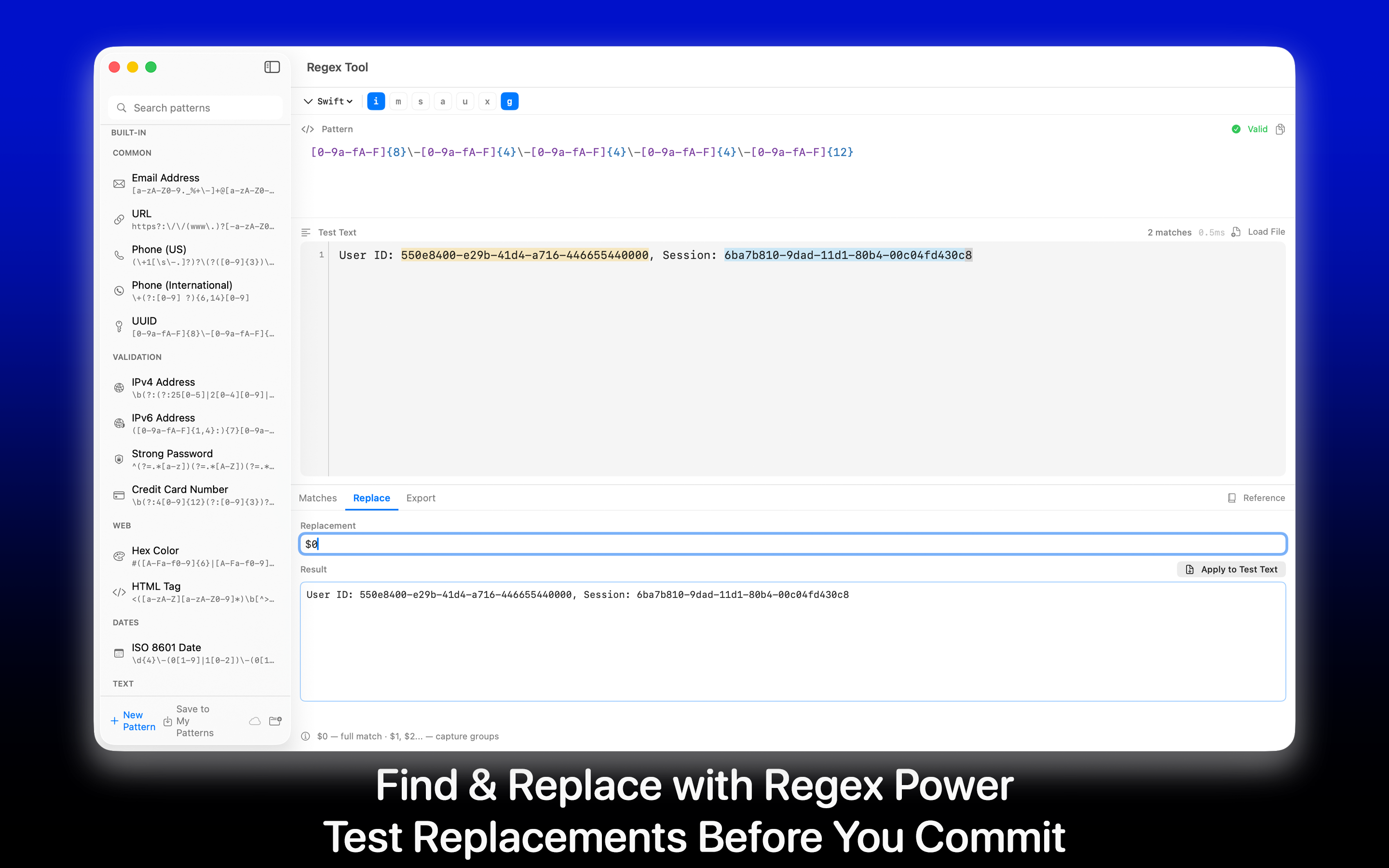Create a New Pattern
Viewport: 1389px width, 868px height.
(x=132, y=720)
